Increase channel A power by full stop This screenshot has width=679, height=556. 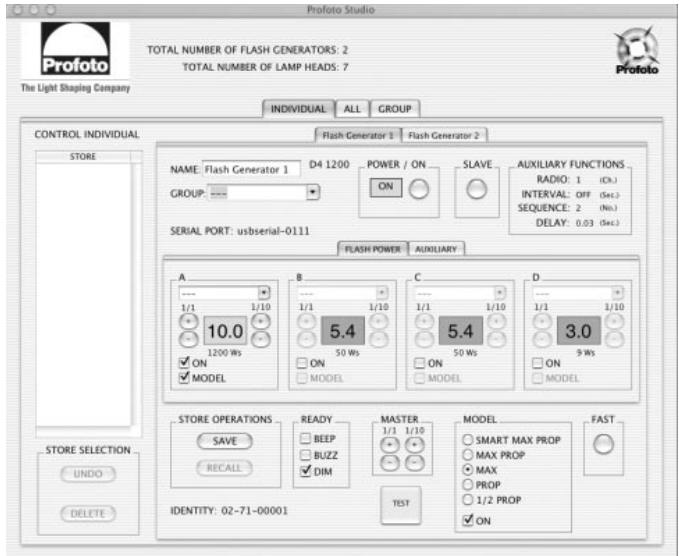187,322
